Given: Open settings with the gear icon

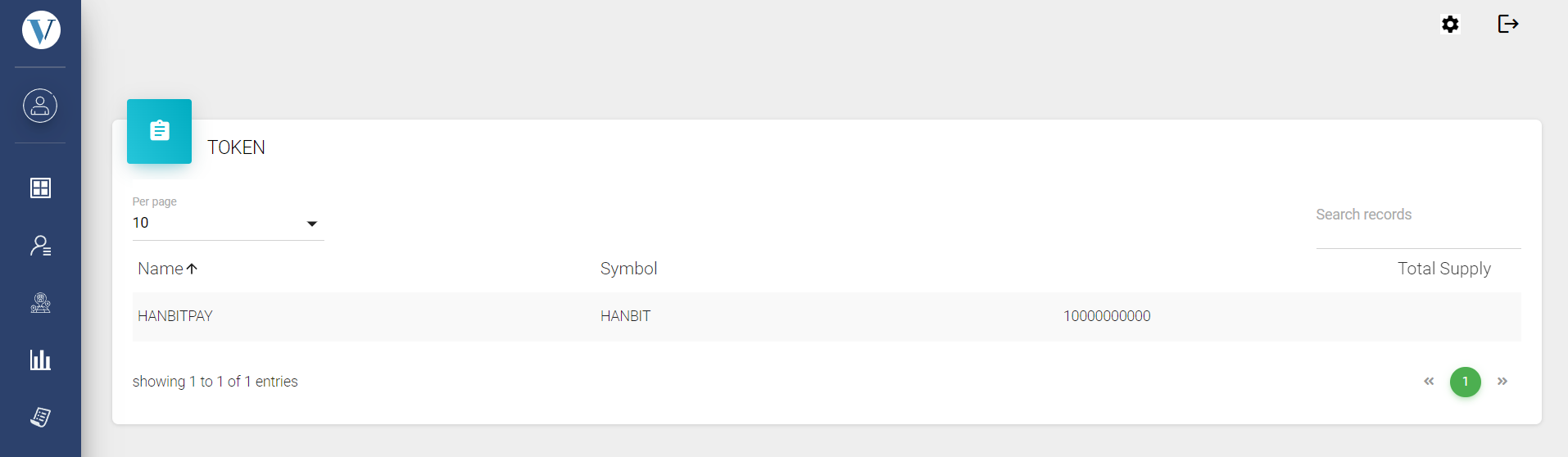Looking at the screenshot, I should (1450, 25).
